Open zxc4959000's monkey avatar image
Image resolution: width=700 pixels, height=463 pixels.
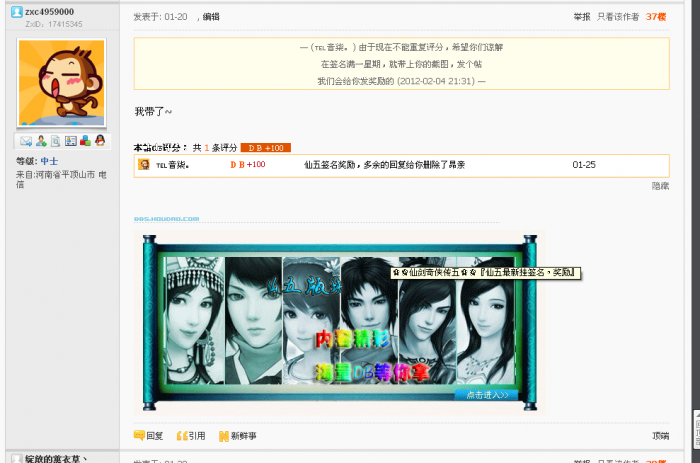point(62,83)
